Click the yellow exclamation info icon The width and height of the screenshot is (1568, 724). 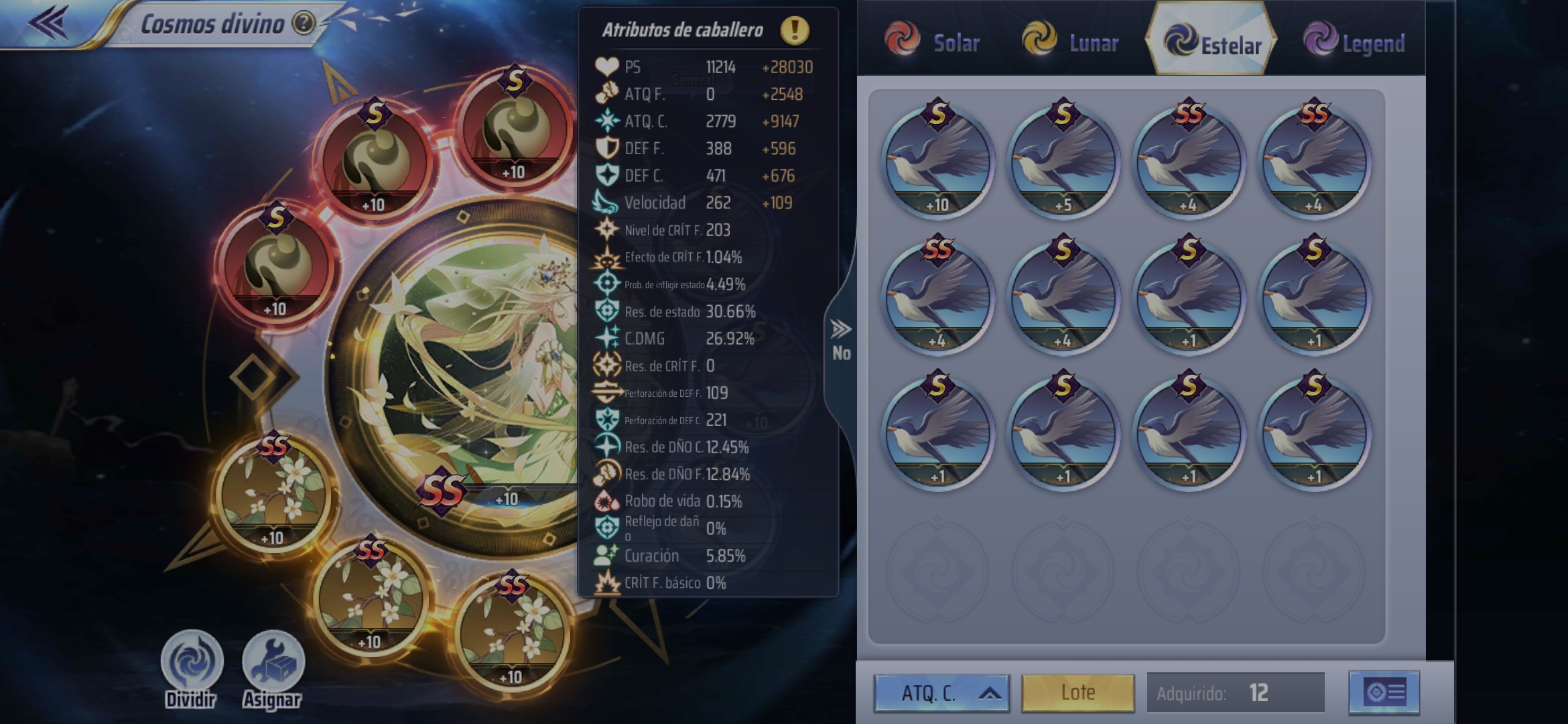click(x=795, y=30)
